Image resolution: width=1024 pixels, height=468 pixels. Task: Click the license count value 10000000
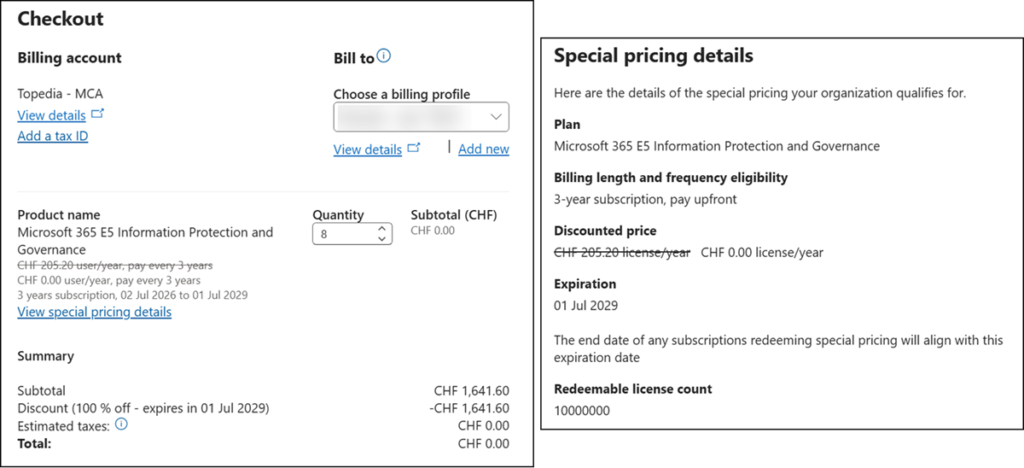point(583,411)
